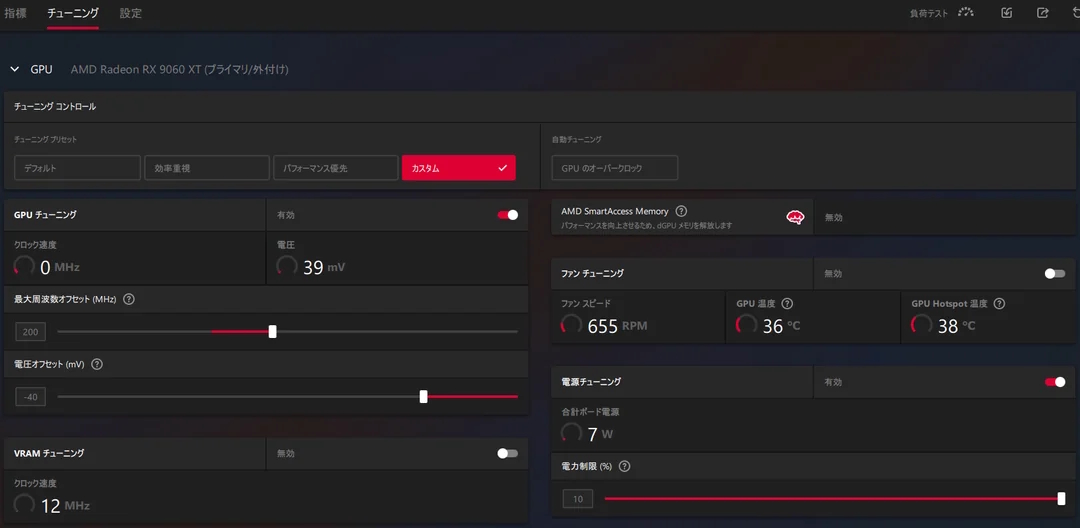
Task: Click the 無効 status beside AMD SmartAccess Memory
Action: (833, 218)
